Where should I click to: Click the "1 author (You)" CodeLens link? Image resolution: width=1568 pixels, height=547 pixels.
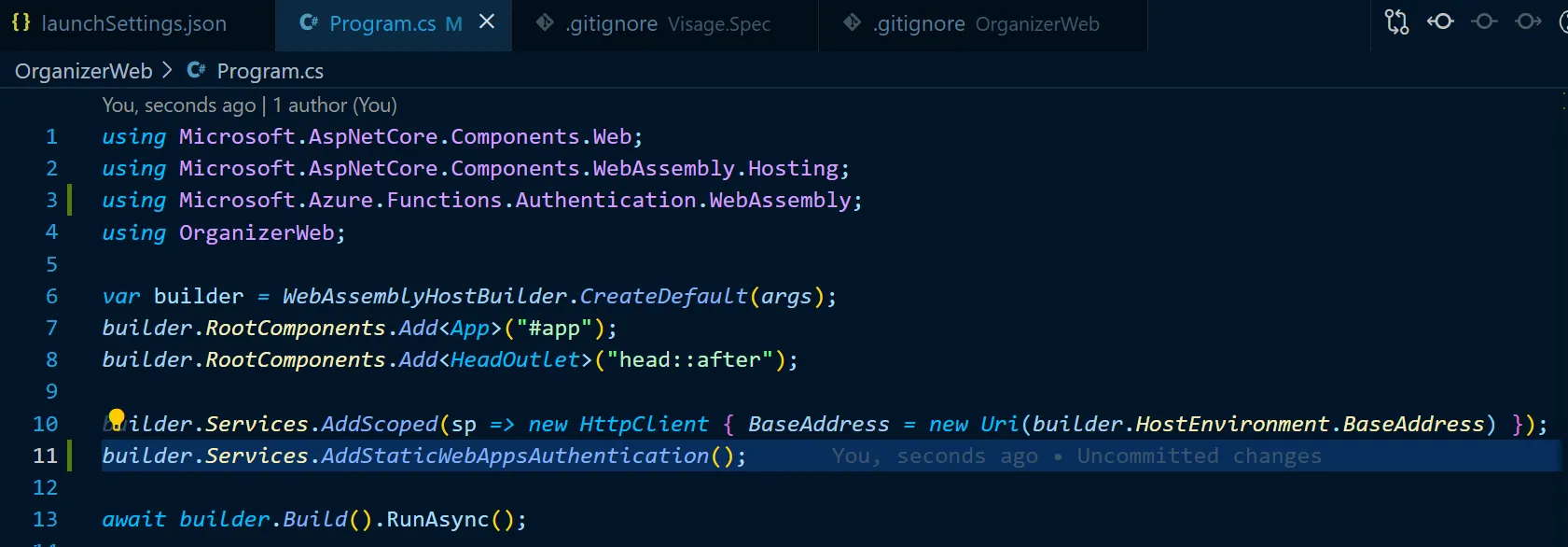click(x=335, y=105)
